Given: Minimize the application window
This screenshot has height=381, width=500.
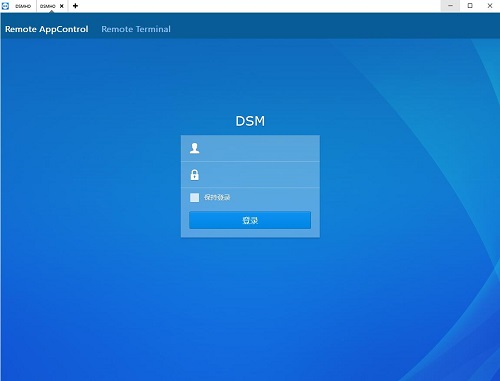Looking at the screenshot, I should coord(450,6).
